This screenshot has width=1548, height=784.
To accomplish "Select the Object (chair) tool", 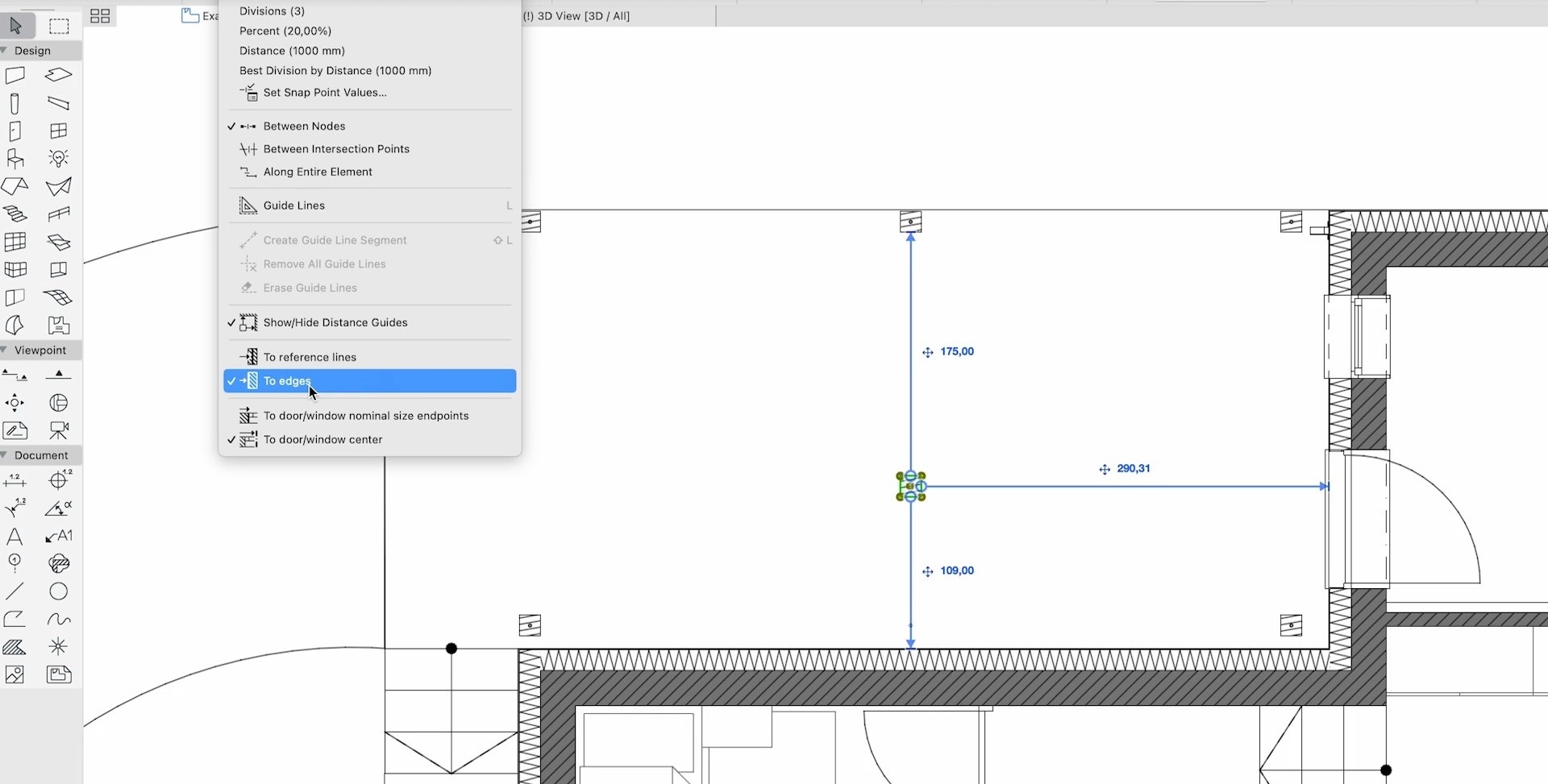I will (x=15, y=159).
